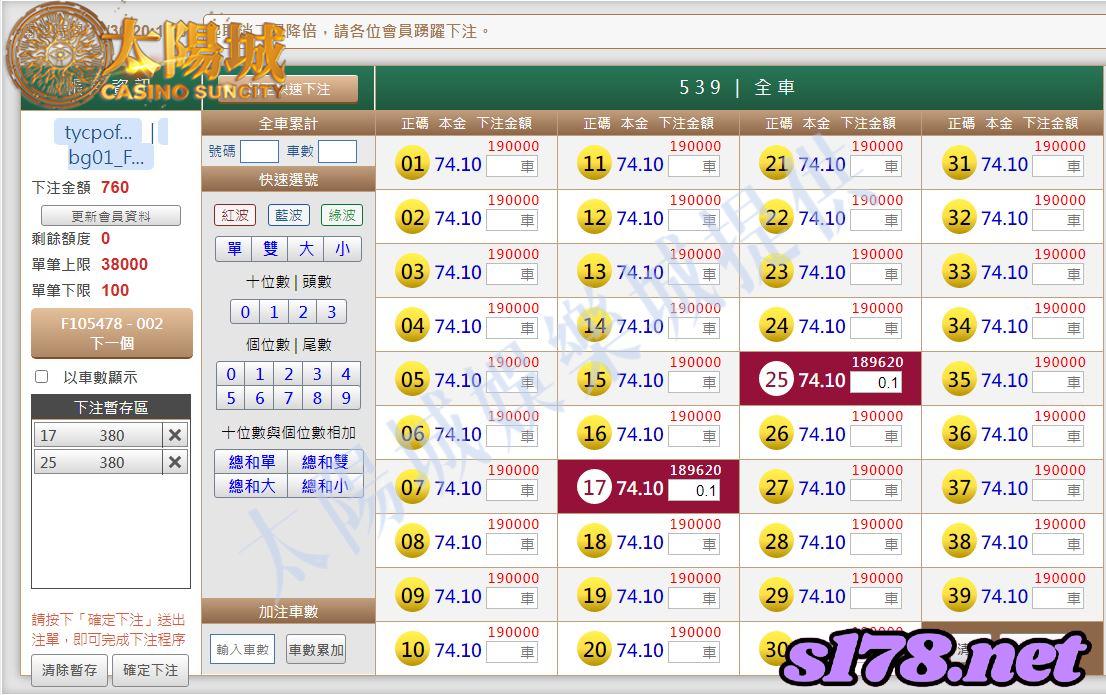
Task: Edit the 0.1 bet amount for number 25
Action: 876,382
